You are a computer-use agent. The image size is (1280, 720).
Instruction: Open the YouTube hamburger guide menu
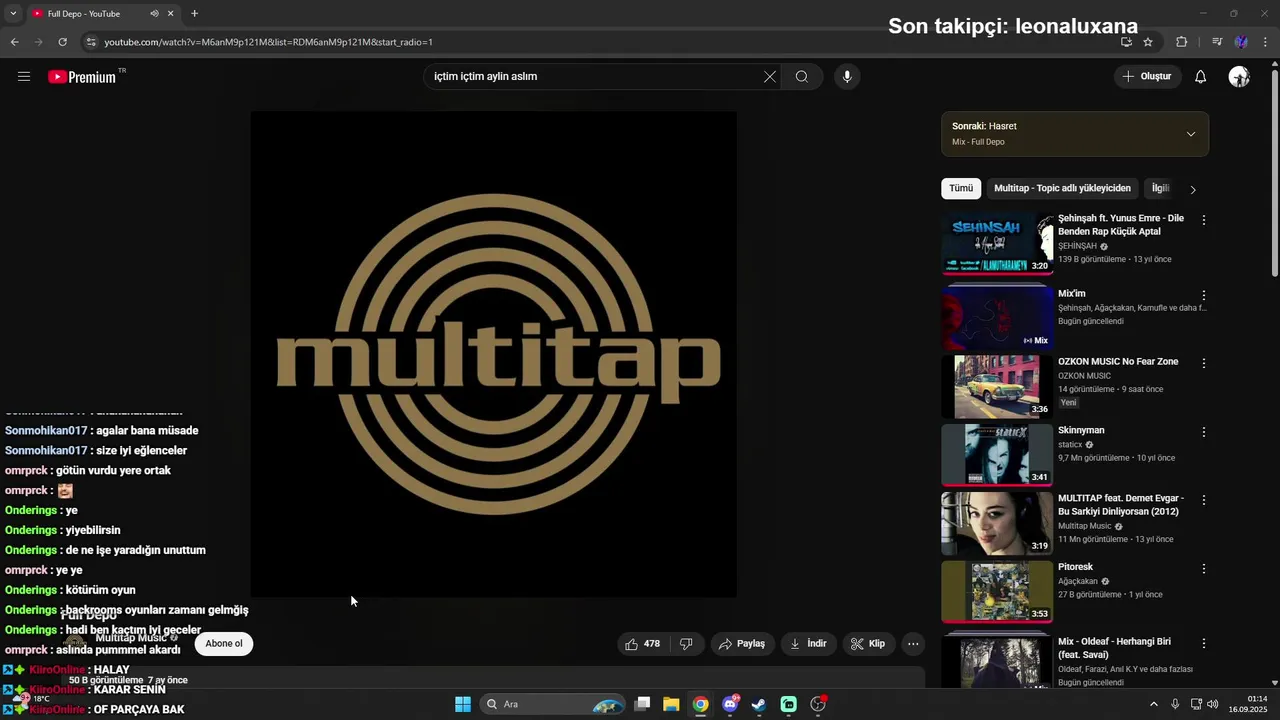pyautogui.click(x=24, y=76)
